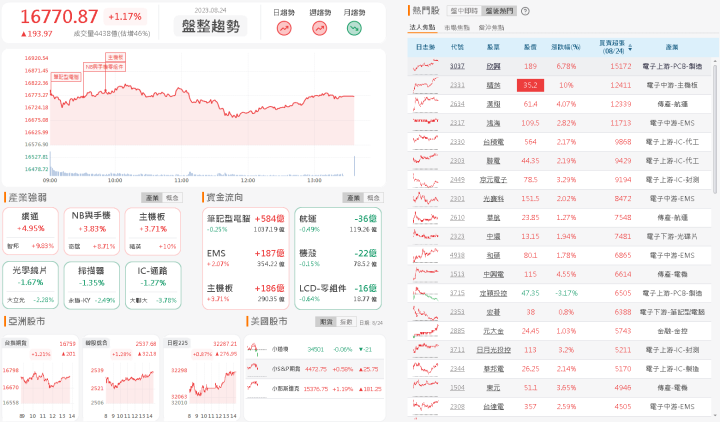This screenshot has width=720, height=422.
Task: Select 概念 toggle in 資金流向 section
Action: pyautogui.click(x=373, y=198)
